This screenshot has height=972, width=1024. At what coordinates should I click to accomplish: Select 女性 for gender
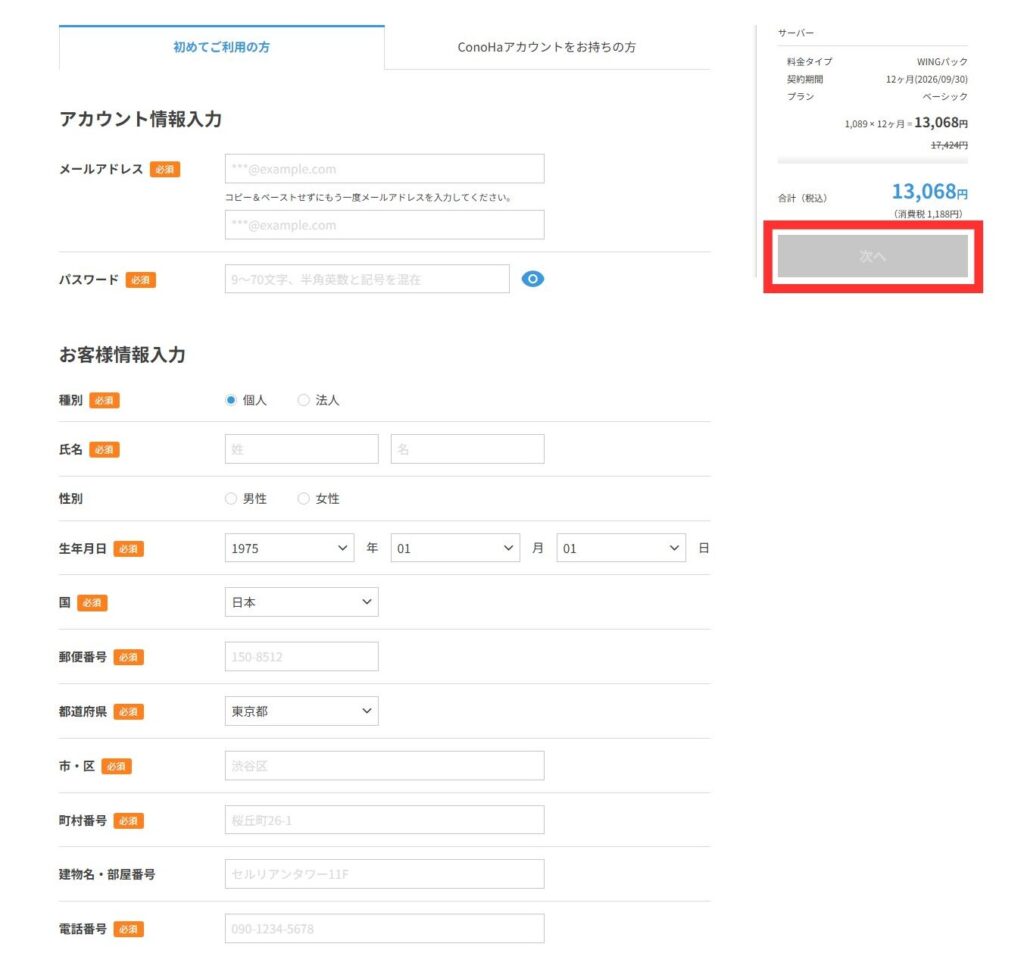coord(303,498)
